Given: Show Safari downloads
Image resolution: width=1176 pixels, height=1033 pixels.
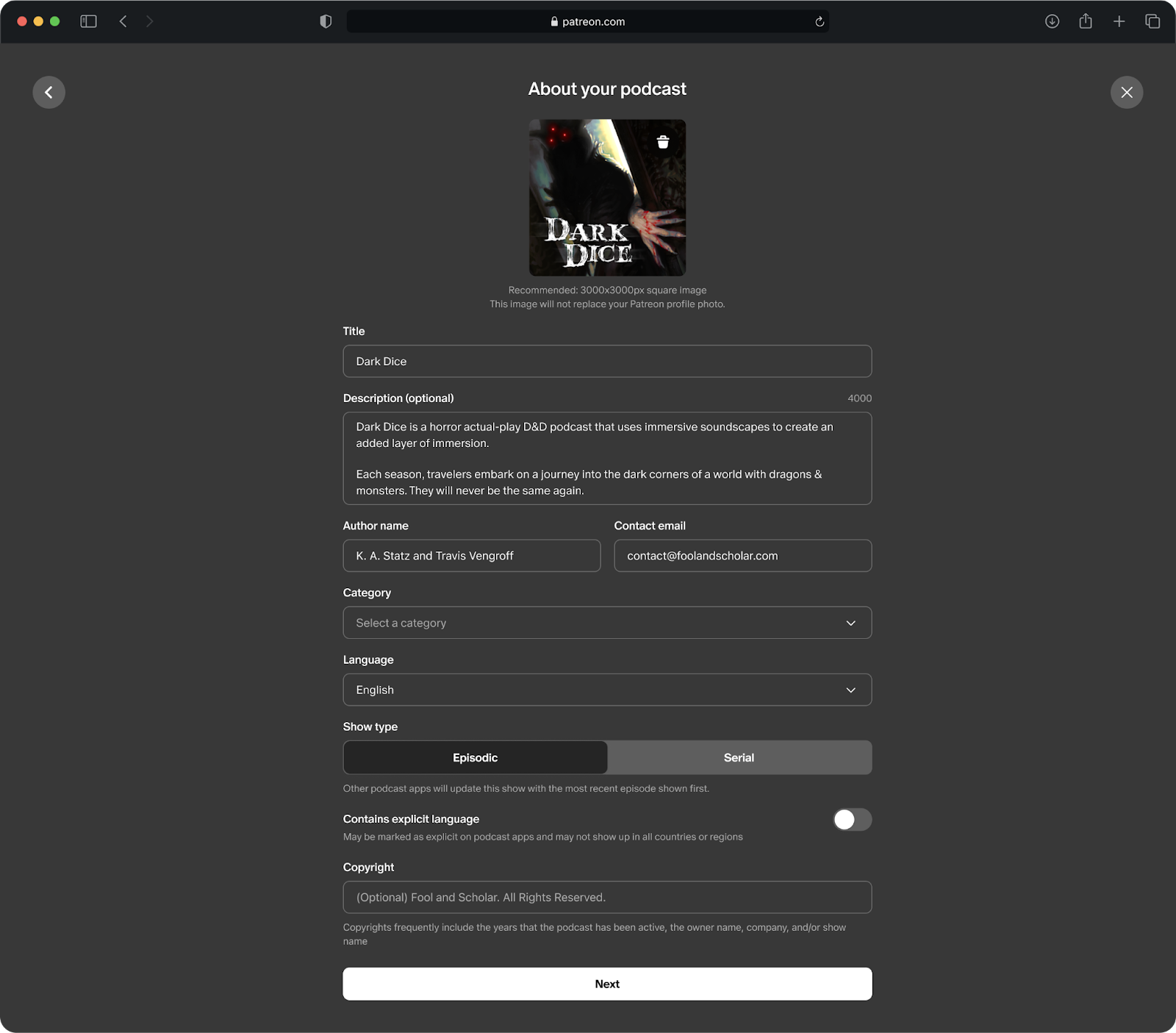Looking at the screenshot, I should click(1052, 21).
